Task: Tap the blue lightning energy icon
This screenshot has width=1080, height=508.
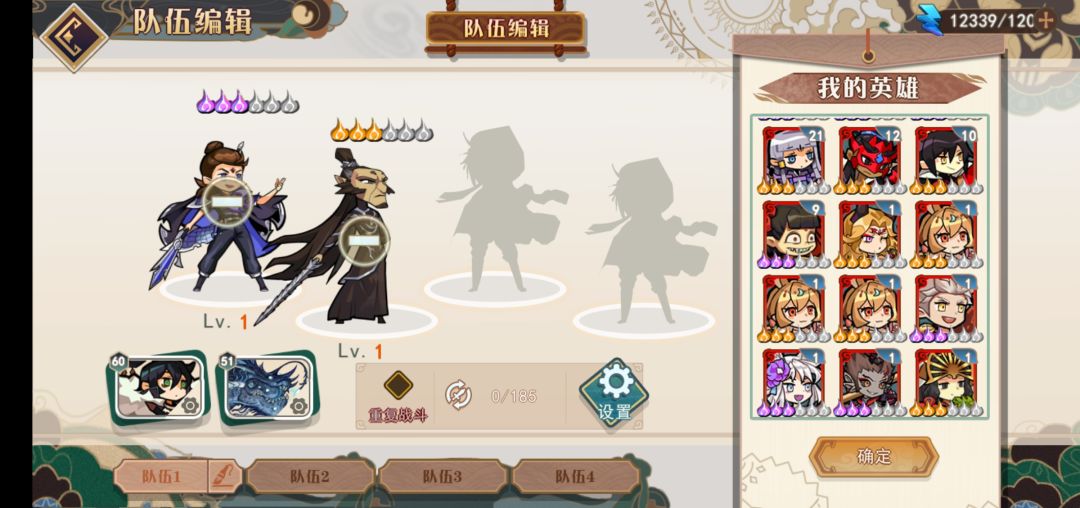Action: (x=930, y=19)
